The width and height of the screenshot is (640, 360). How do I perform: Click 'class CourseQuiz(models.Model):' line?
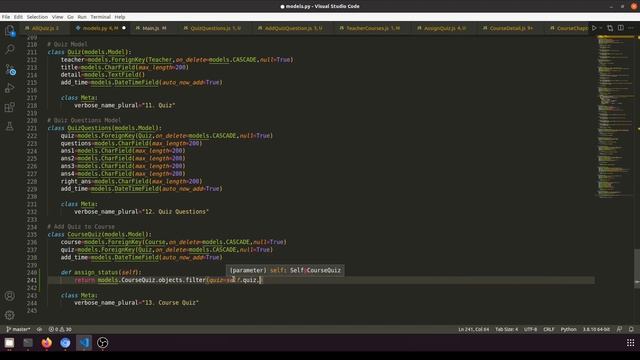[100, 235]
